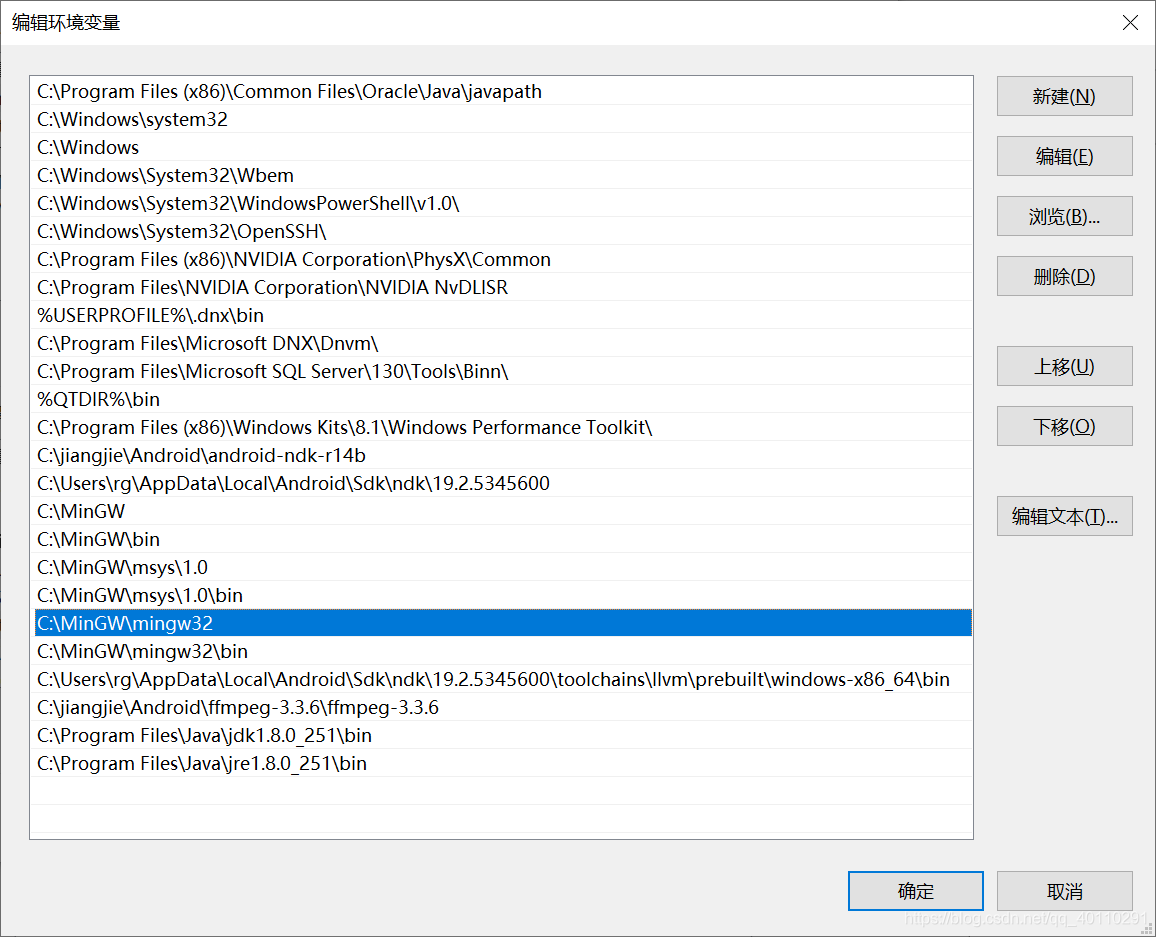Select the Oracle Java javapath entry

tap(503, 91)
